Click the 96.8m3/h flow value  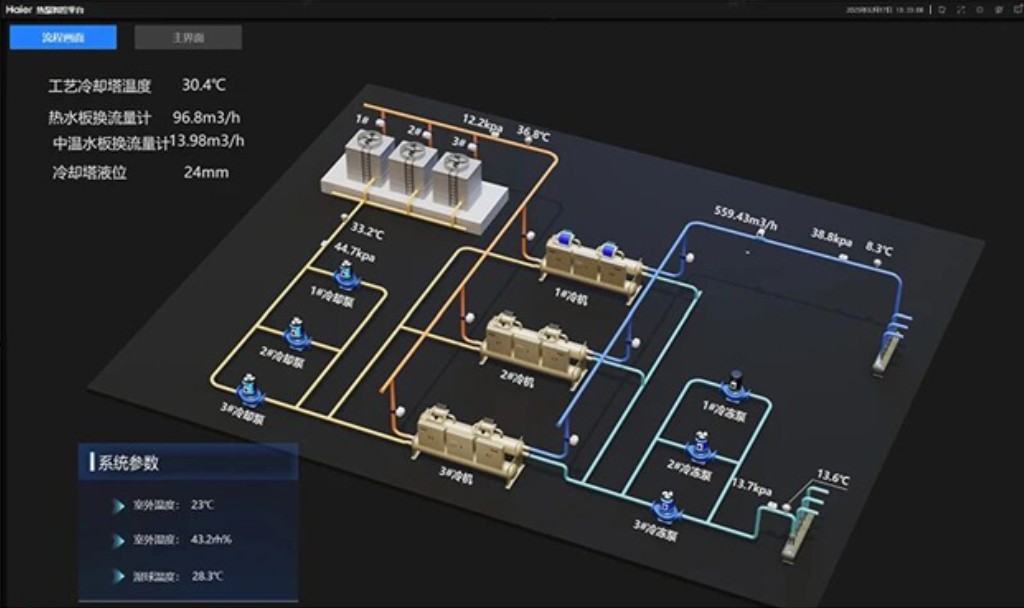click(206, 118)
